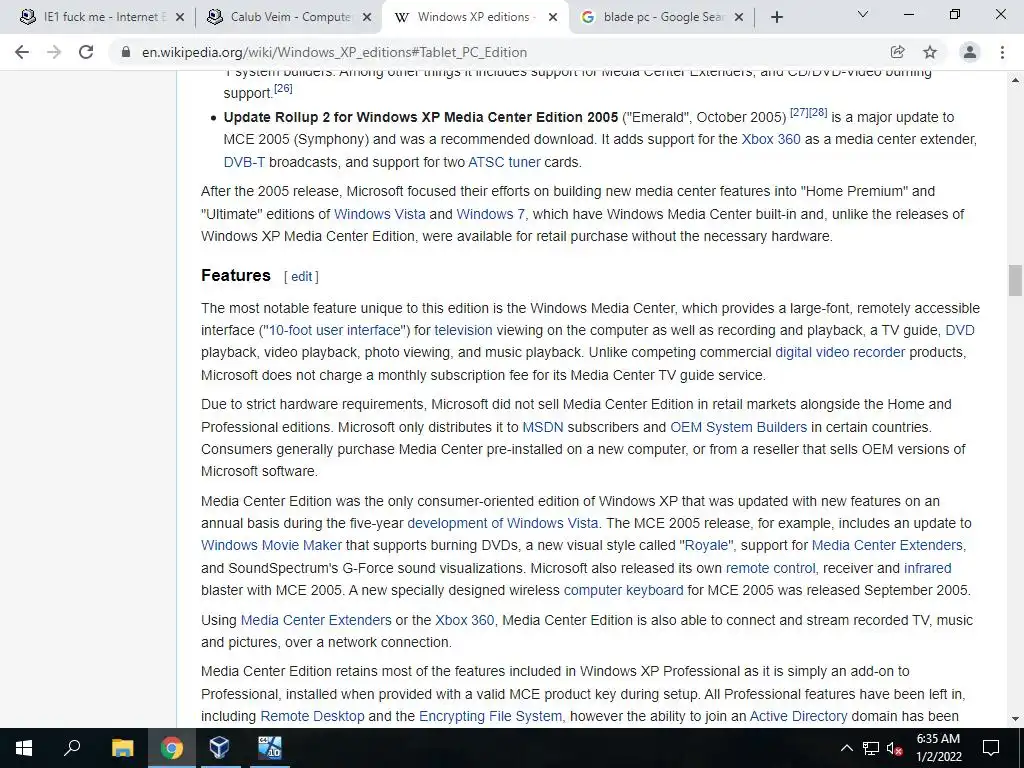Open the 'DVD' link
The height and width of the screenshot is (768, 1024).
(960, 330)
